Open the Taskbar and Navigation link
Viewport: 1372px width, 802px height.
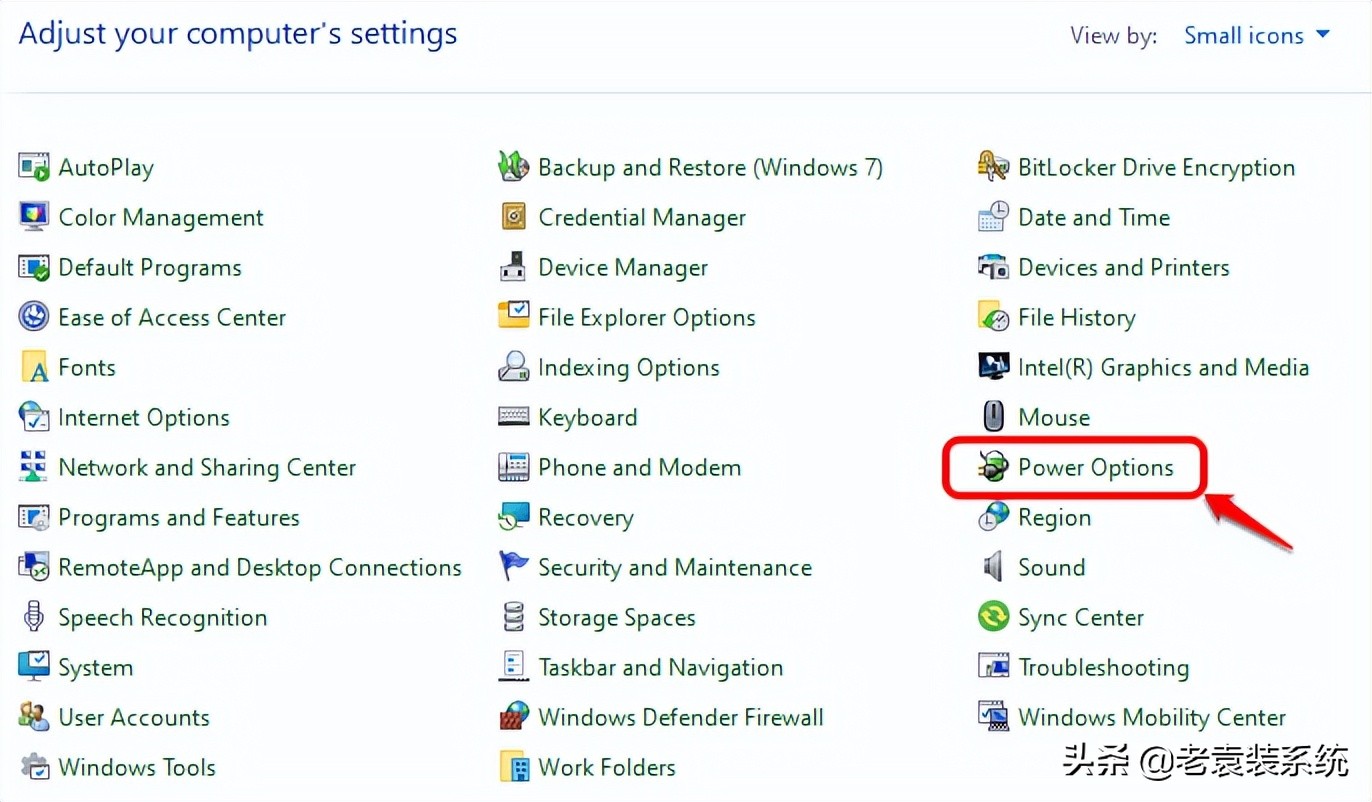tap(660, 668)
